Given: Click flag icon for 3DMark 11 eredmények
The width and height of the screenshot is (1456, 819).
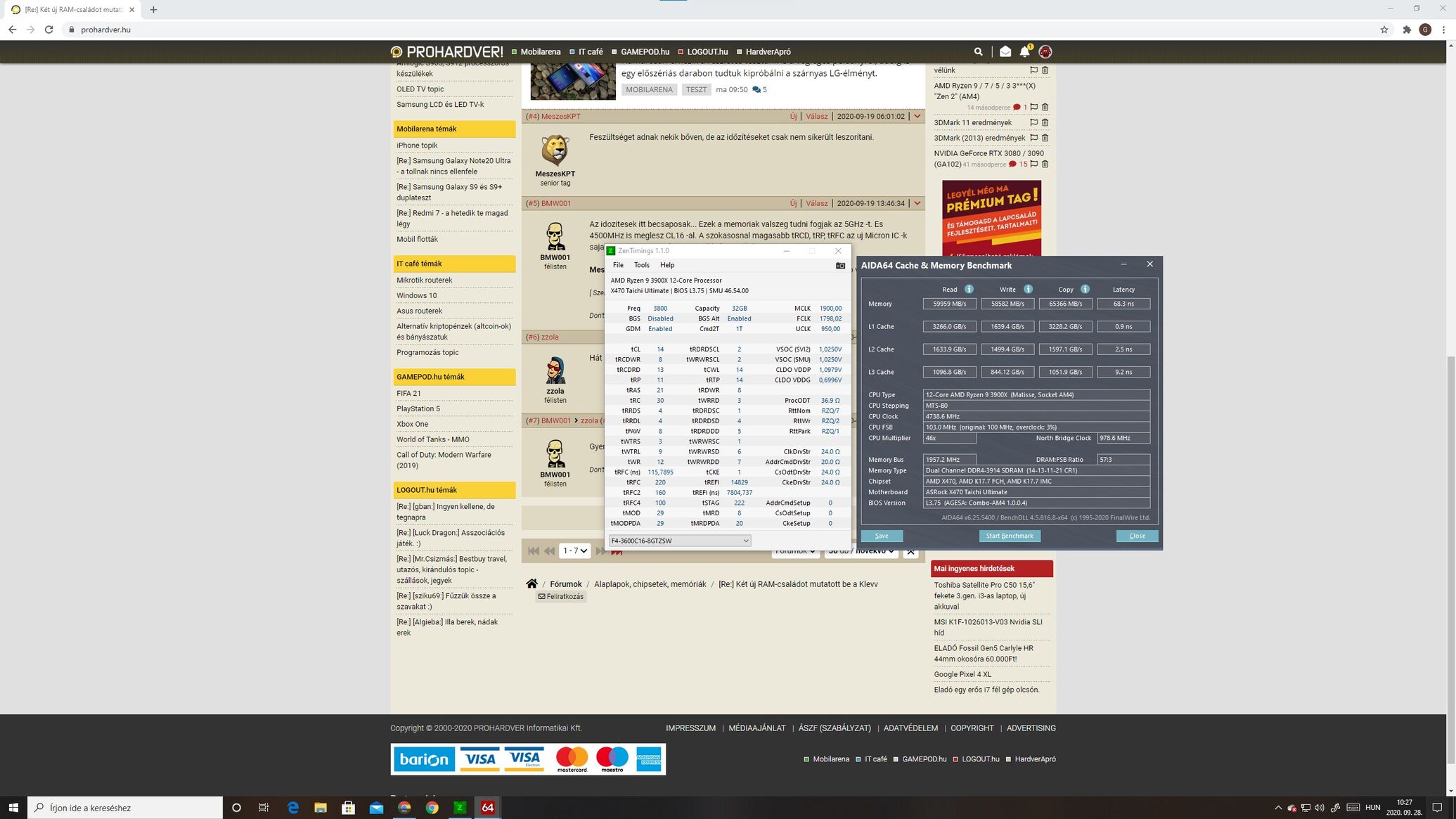Looking at the screenshot, I should (x=1033, y=122).
